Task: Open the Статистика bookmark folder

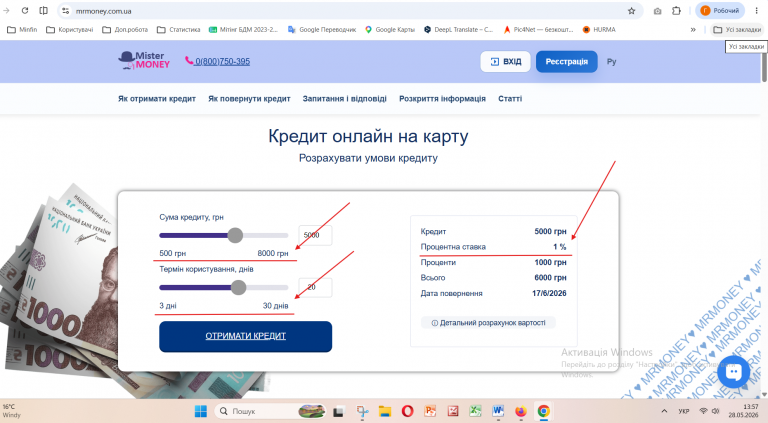Action: click(x=179, y=29)
